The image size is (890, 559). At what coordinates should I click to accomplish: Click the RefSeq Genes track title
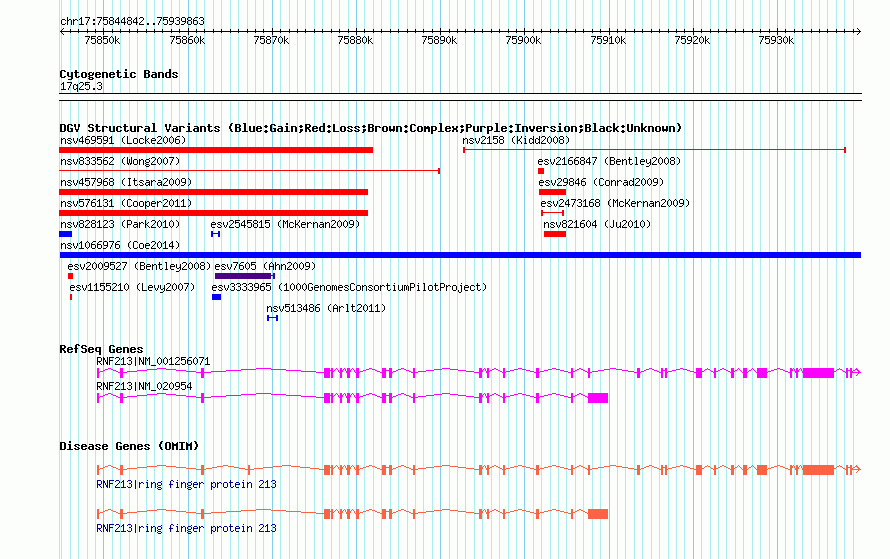click(101, 349)
